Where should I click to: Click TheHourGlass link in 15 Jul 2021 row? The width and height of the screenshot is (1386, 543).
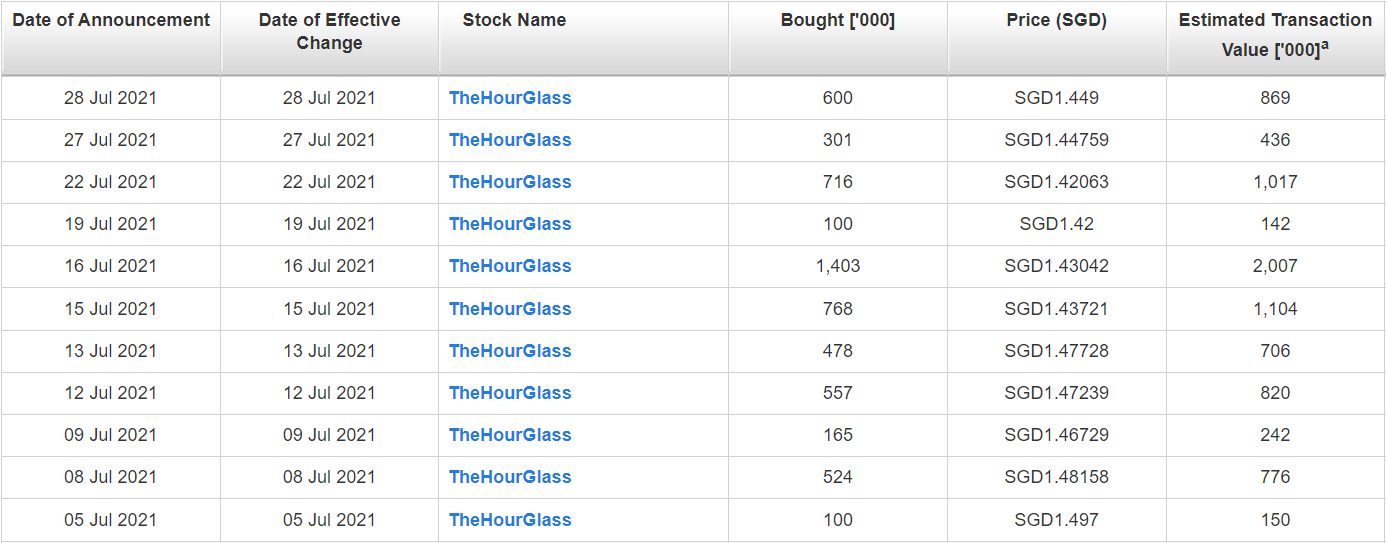pyautogui.click(x=510, y=309)
